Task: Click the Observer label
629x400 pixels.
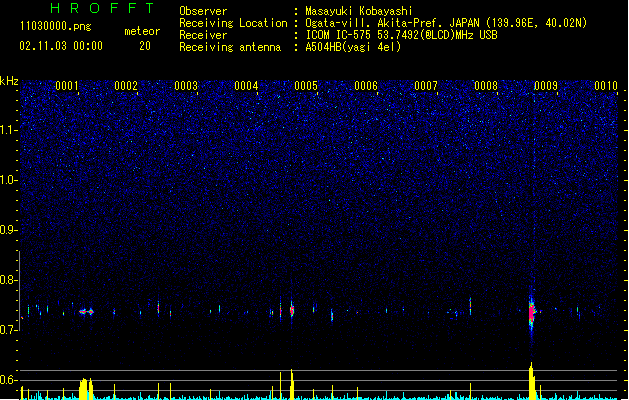Action: (203, 11)
